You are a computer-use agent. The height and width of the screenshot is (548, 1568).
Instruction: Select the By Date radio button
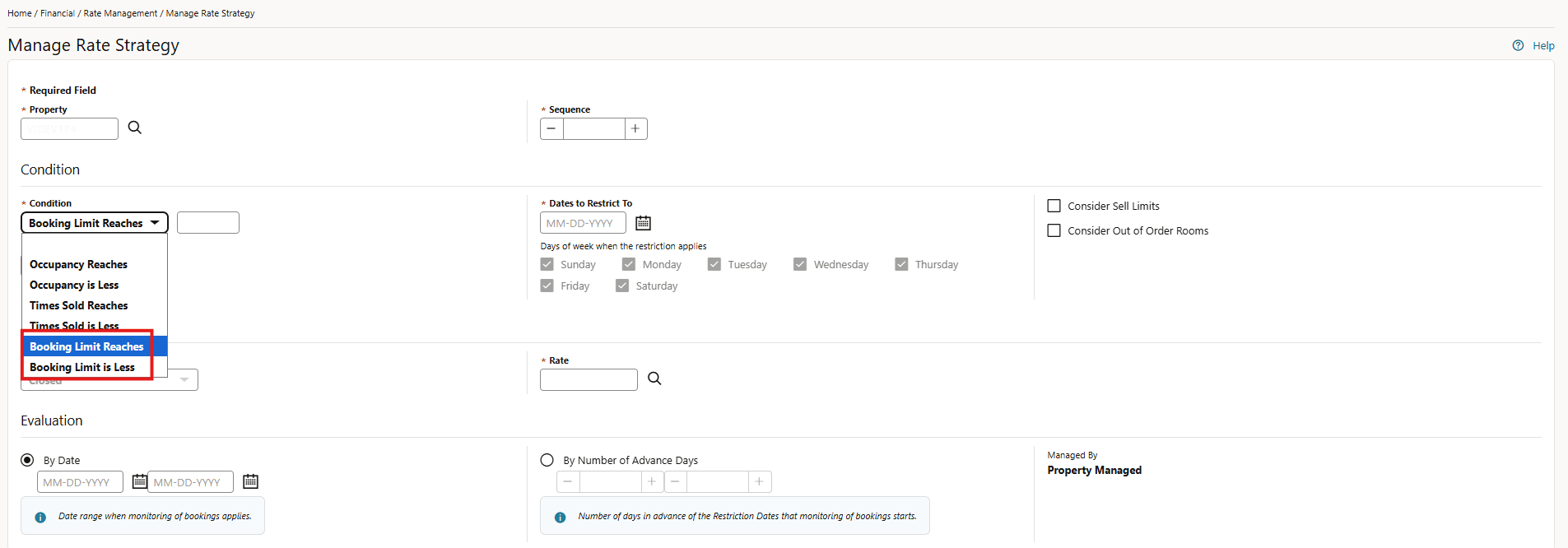(x=27, y=460)
